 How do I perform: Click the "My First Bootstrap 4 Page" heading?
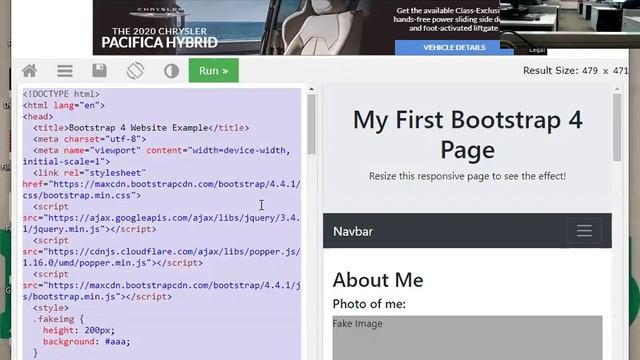[467, 135]
